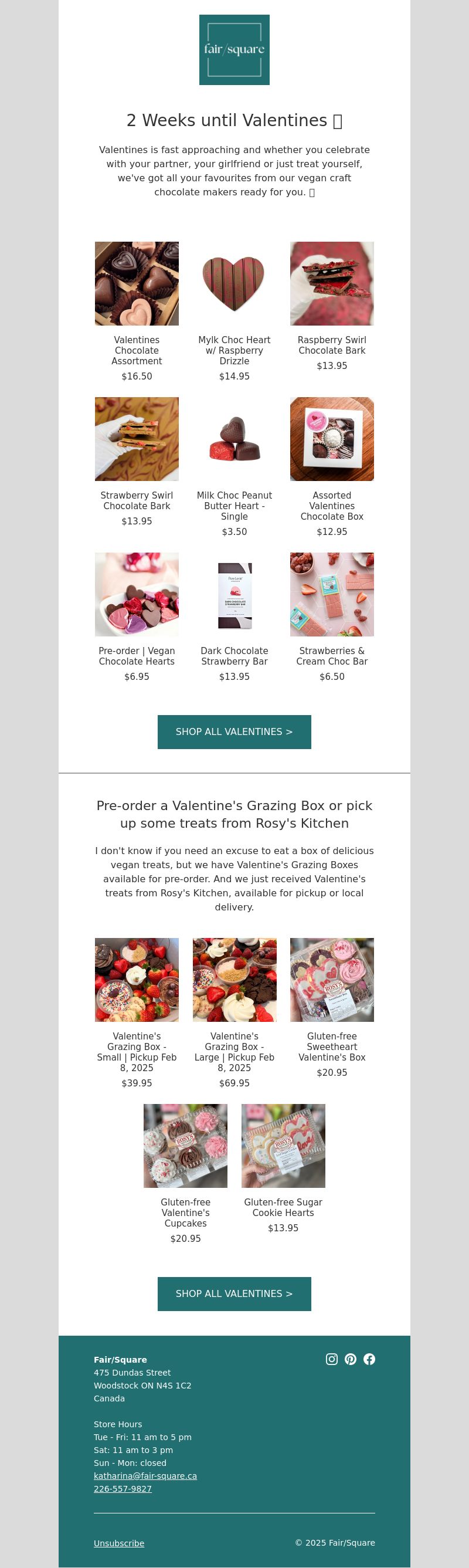Screen dimensions: 469x1568
Task: Open Mylk Choc Heart product image
Action: point(234,284)
